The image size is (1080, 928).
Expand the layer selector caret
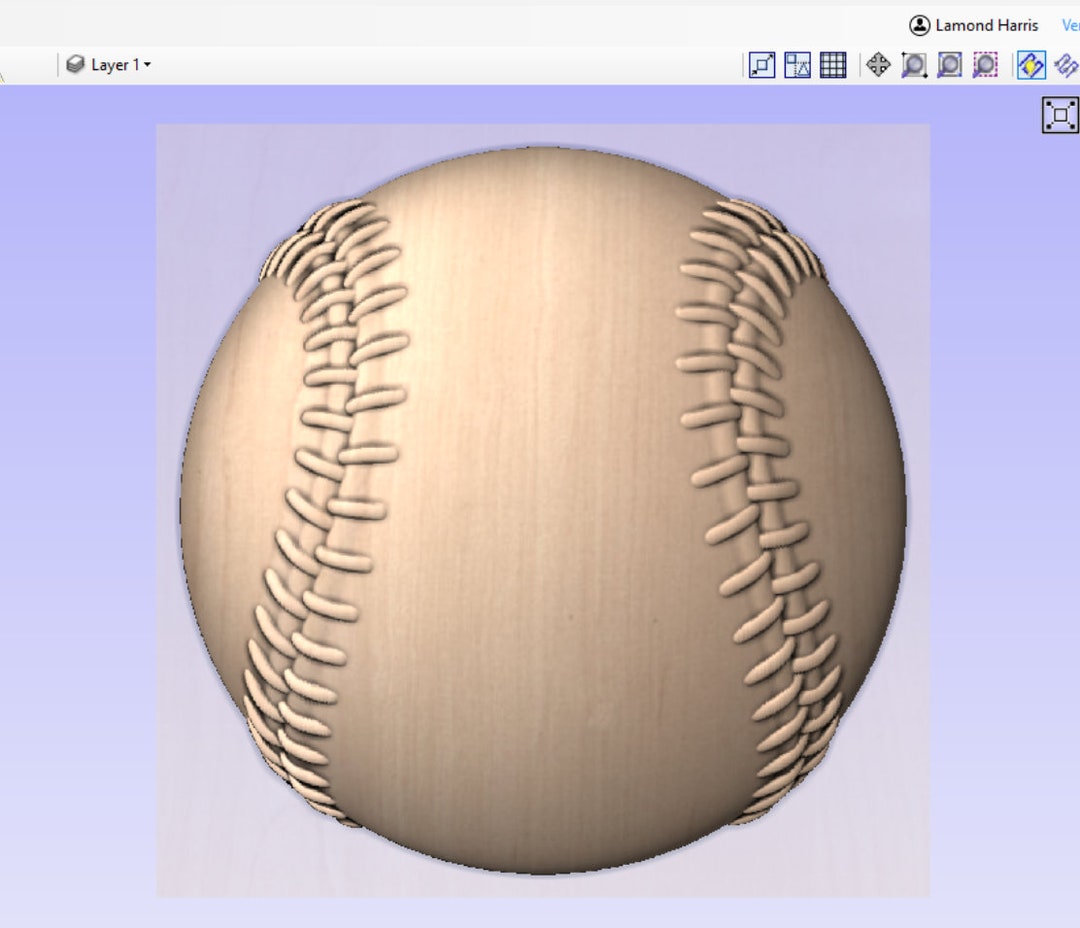(x=146, y=64)
